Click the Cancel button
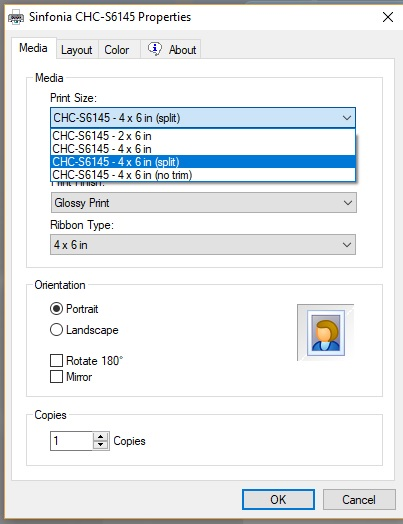This screenshot has width=403, height=524. pos(359,500)
